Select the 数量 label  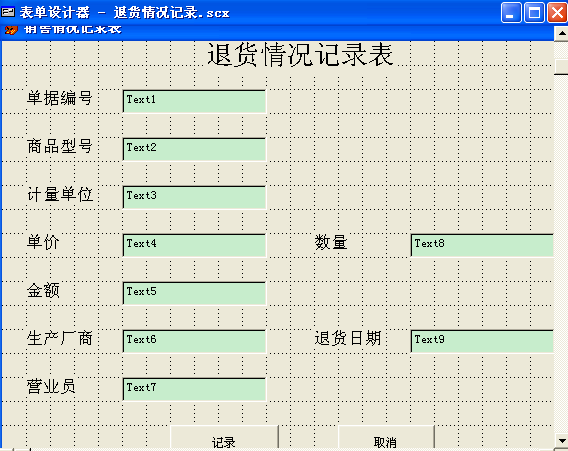[x=331, y=242]
